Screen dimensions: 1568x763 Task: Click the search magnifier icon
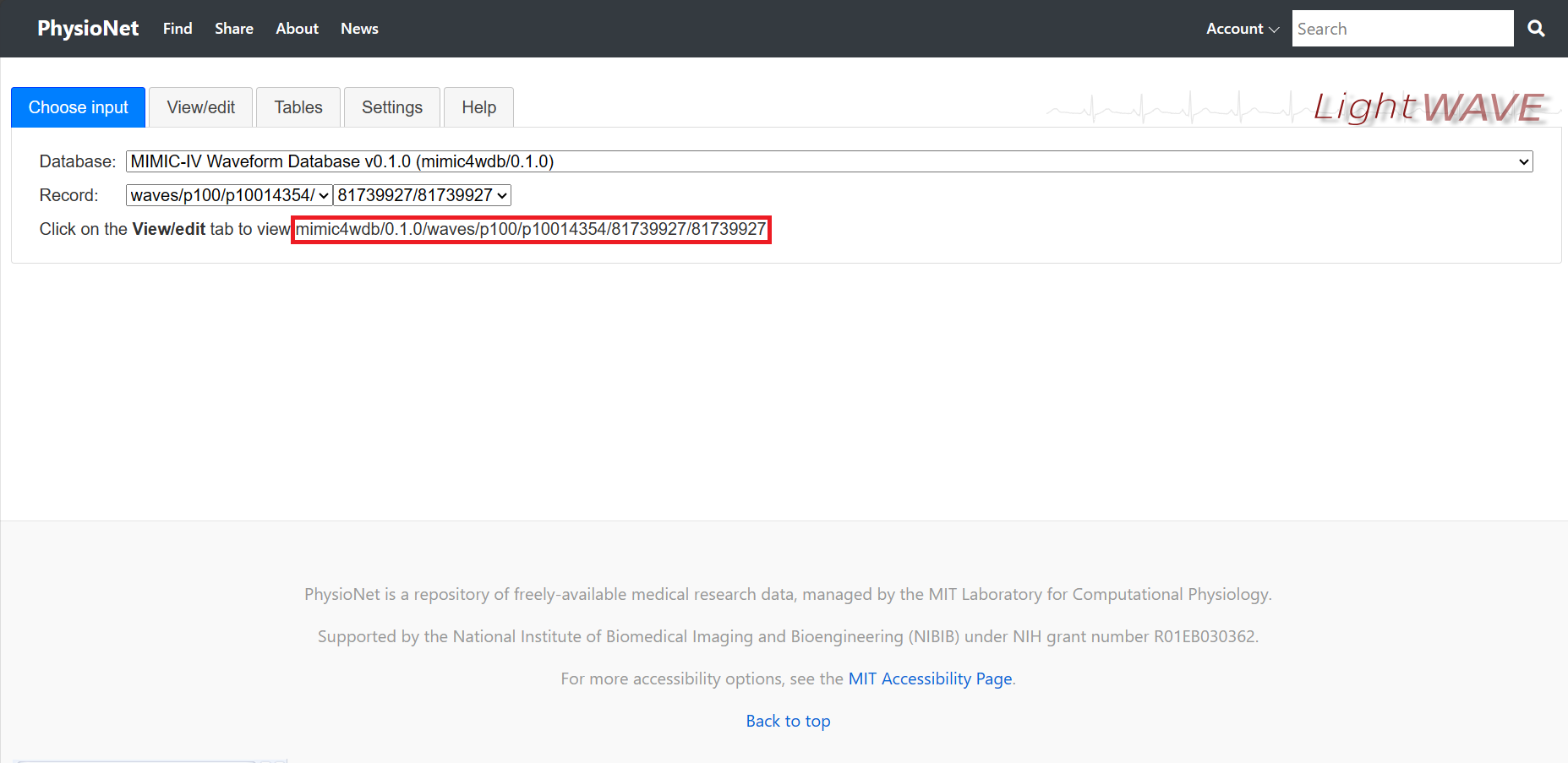1536,29
